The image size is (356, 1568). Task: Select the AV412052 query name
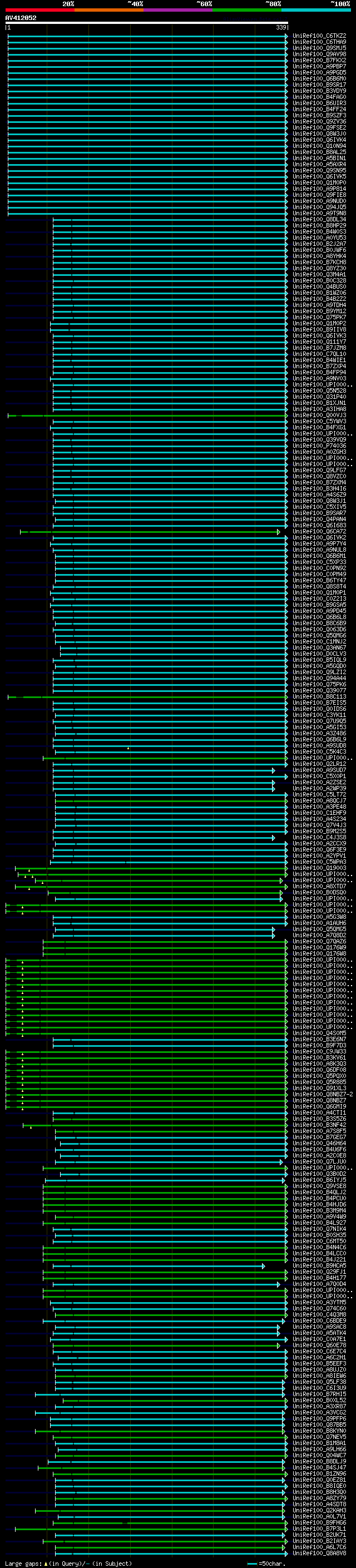pos(21,18)
